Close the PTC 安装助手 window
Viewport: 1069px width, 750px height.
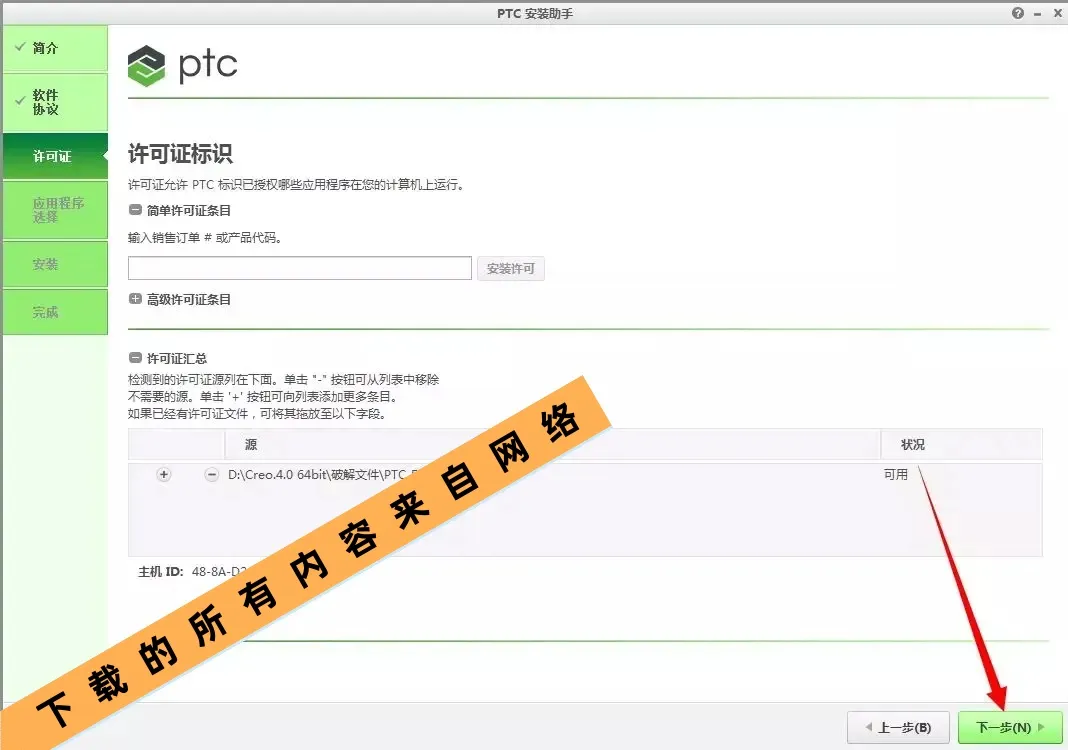point(1057,13)
